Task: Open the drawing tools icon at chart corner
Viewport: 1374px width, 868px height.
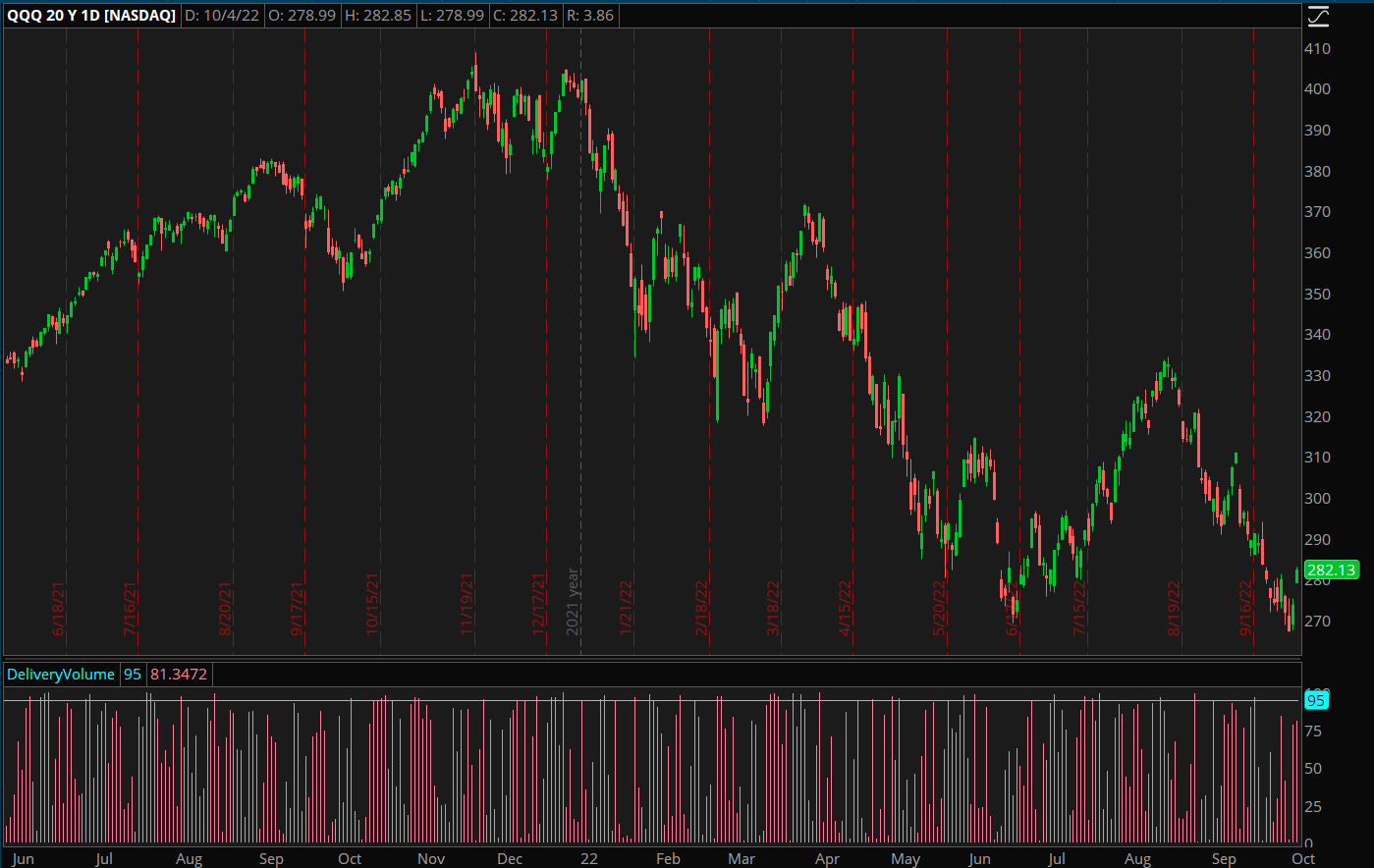Action: coord(1318,16)
